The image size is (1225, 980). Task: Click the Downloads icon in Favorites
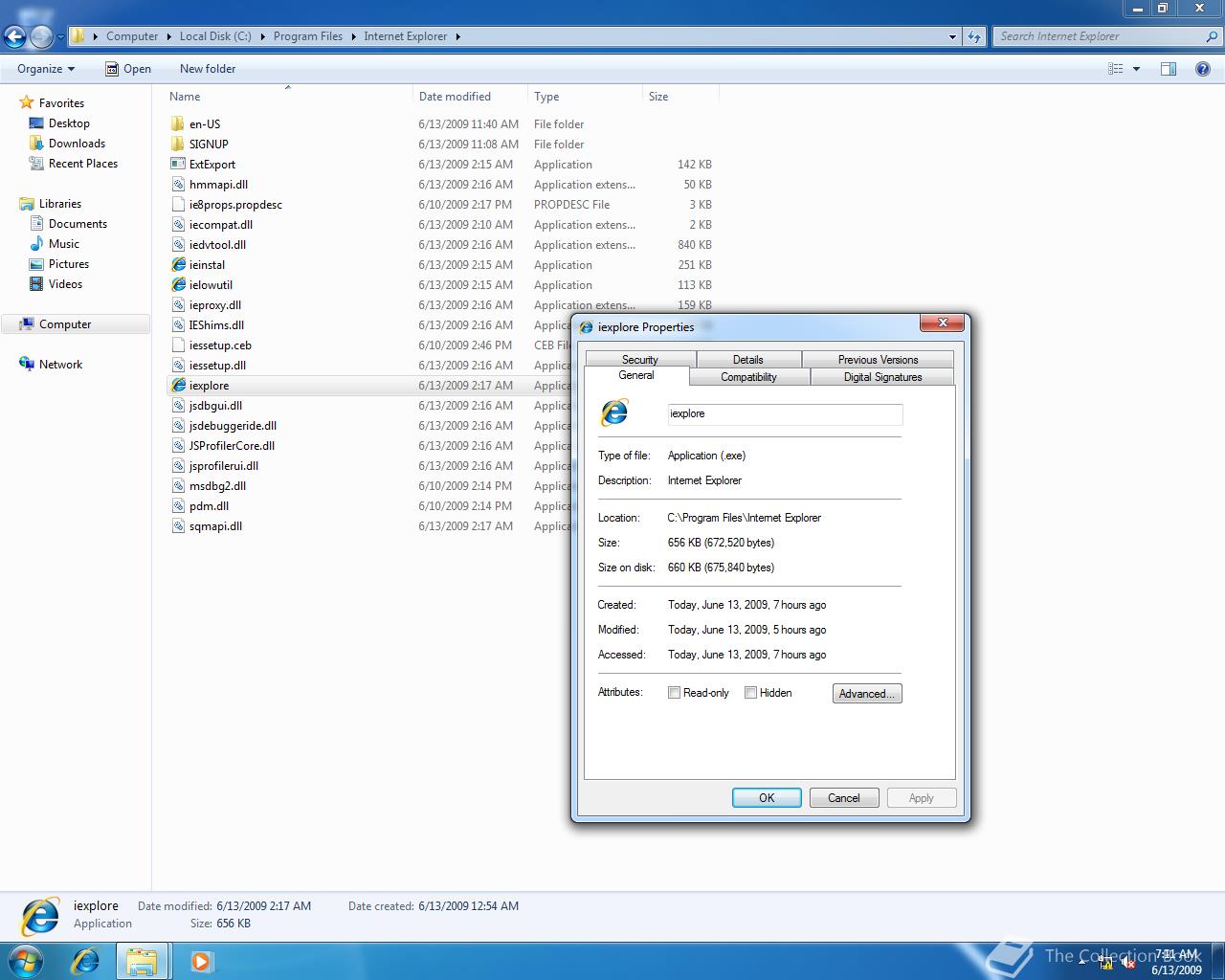36,143
